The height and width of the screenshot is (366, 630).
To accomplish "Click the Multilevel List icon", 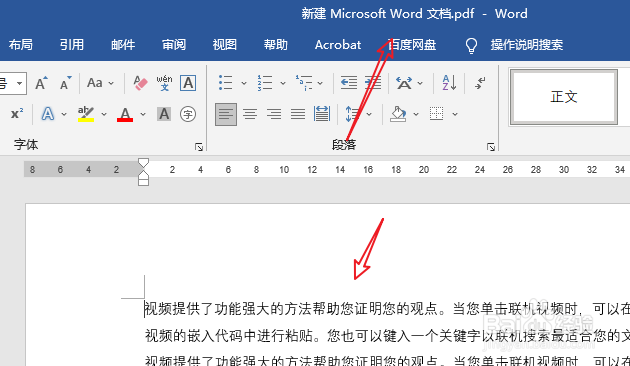I will 304,83.
